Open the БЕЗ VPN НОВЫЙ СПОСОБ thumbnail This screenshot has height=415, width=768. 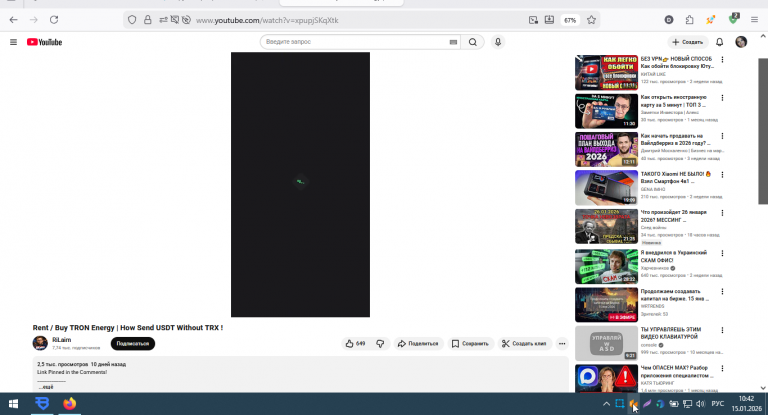(x=606, y=73)
